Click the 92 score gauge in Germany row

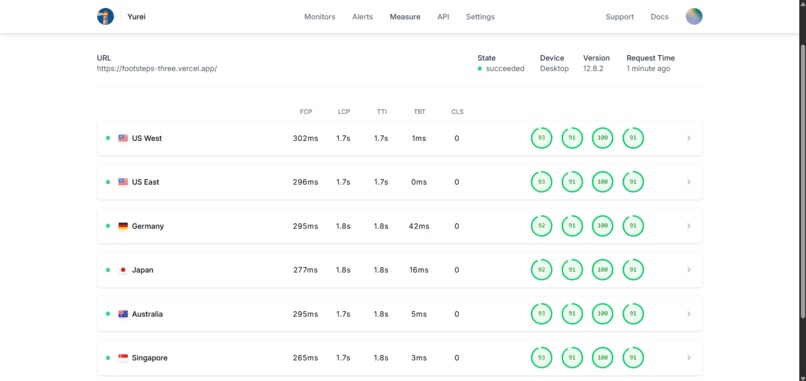point(541,226)
